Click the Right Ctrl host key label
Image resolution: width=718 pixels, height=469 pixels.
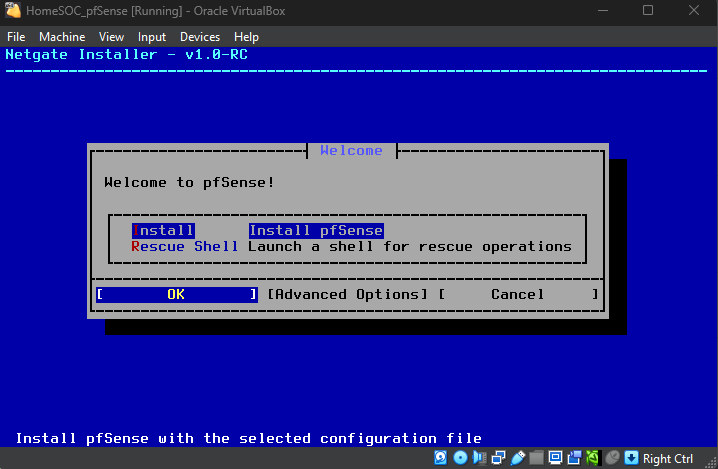pyautogui.click(x=668, y=458)
